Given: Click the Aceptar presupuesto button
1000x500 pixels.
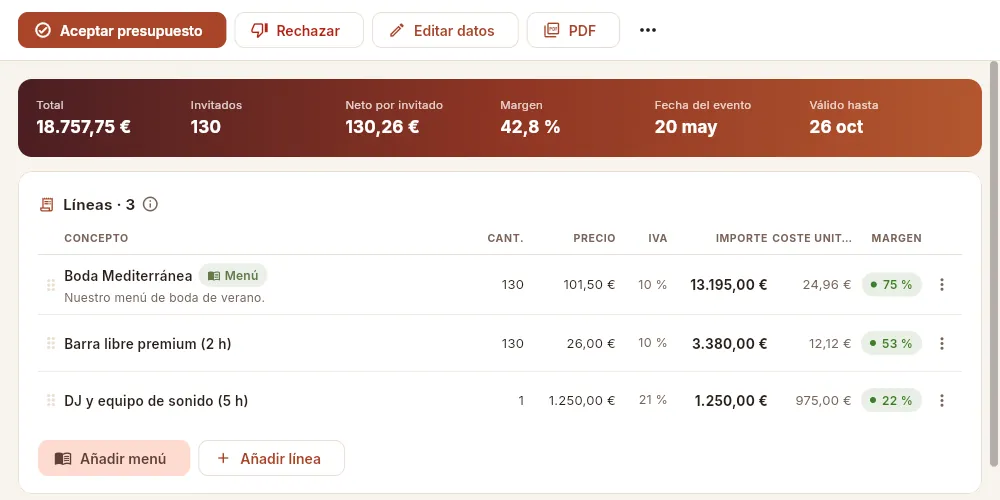Looking at the screenshot, I should [122, 30].
